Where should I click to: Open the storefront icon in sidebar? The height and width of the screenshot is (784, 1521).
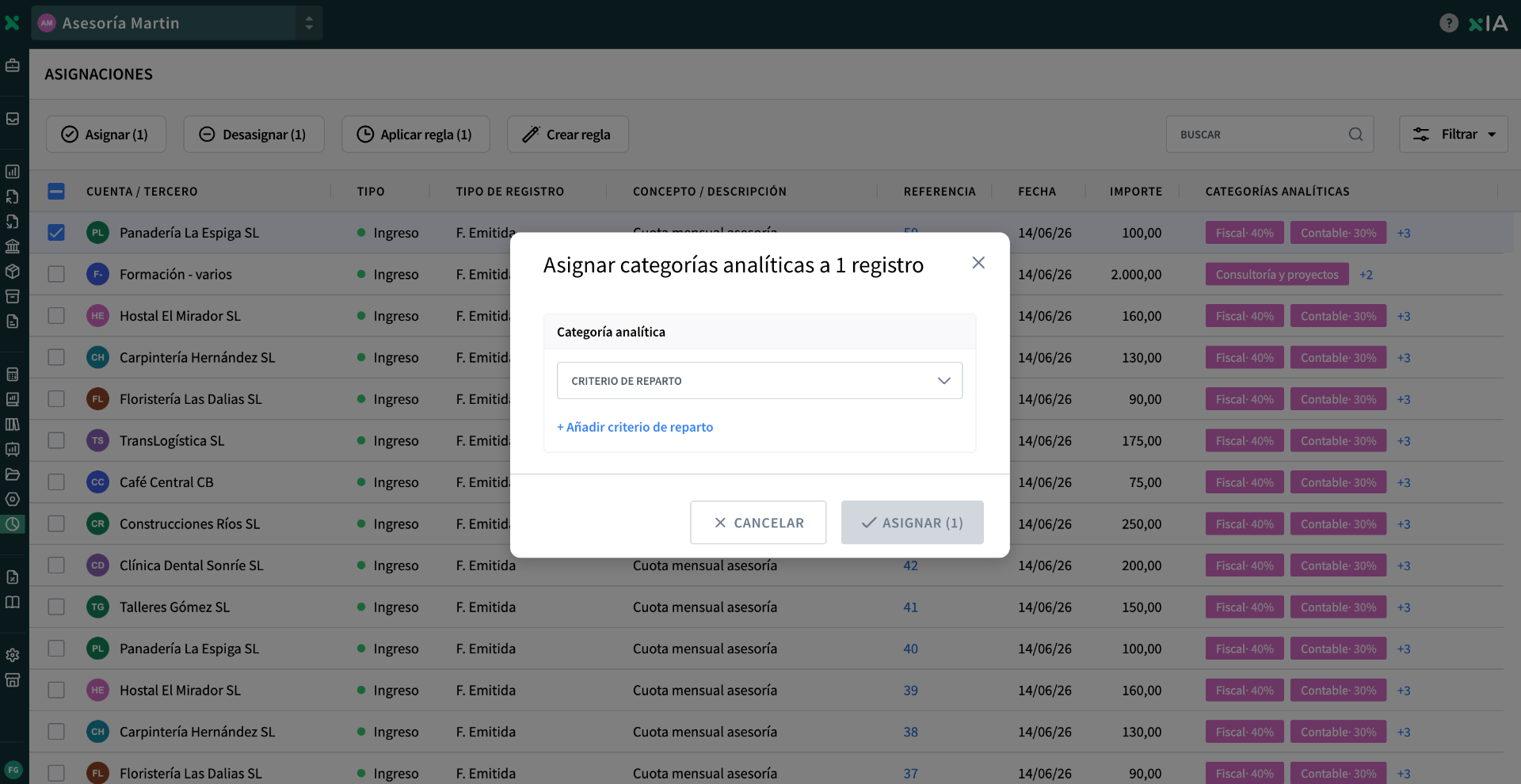[x=13, y=680]
